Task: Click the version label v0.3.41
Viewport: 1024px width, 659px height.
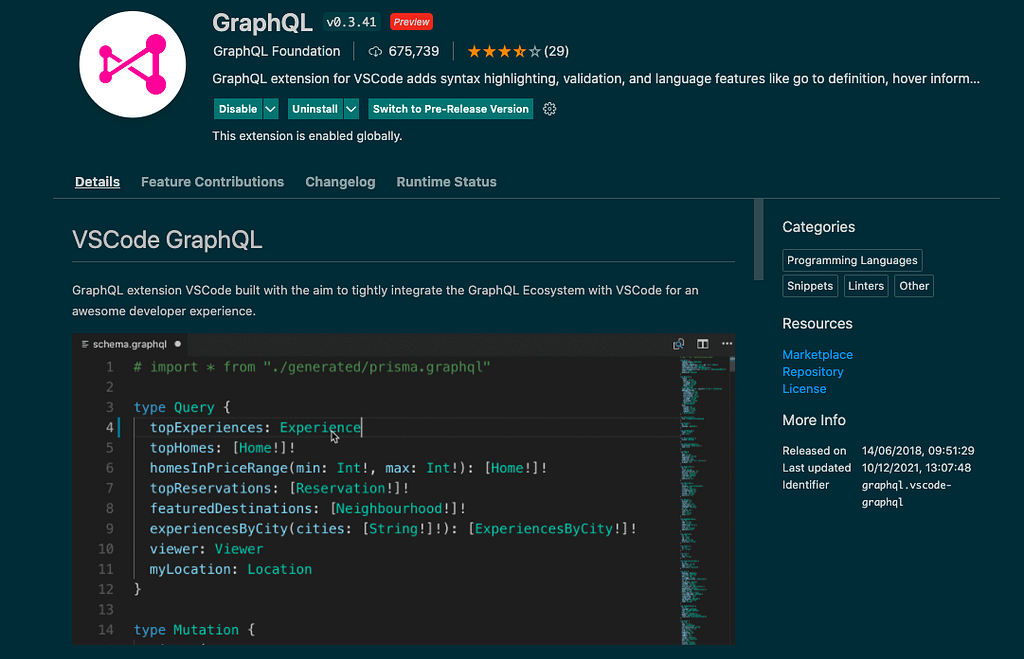Action: (351, 22)
